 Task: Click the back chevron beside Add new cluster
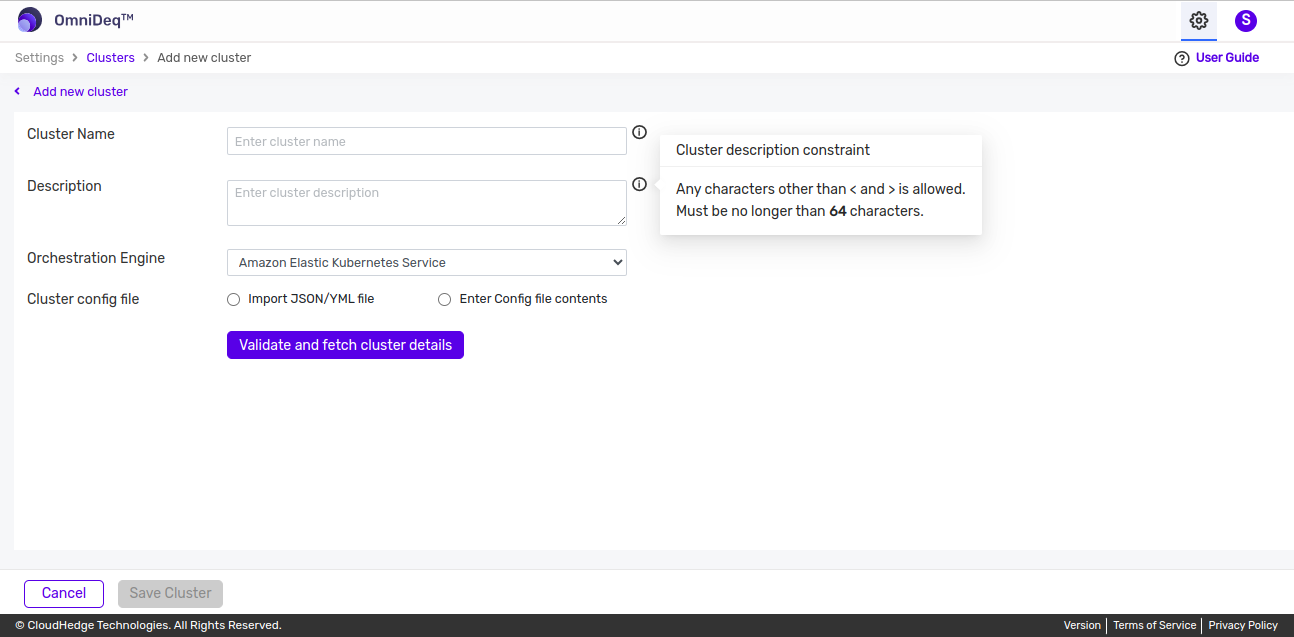click(17, 91)
